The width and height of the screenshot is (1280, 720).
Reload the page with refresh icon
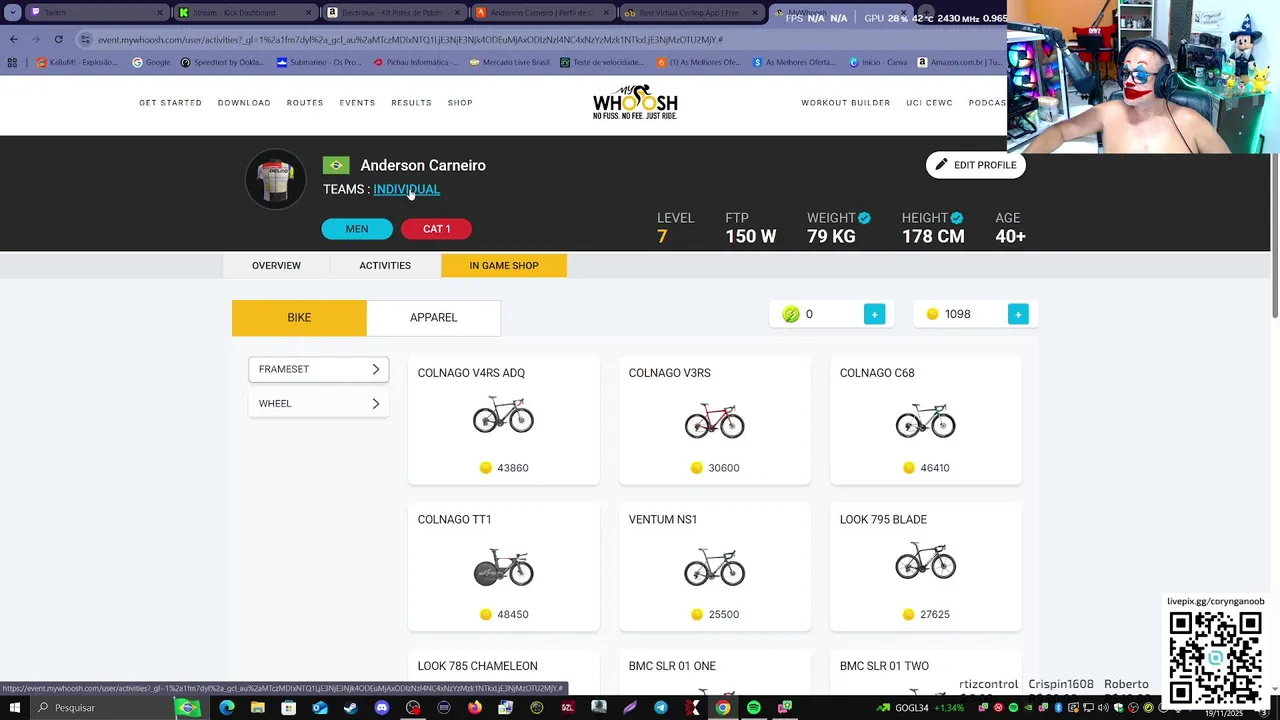click(x=58, y=39)
